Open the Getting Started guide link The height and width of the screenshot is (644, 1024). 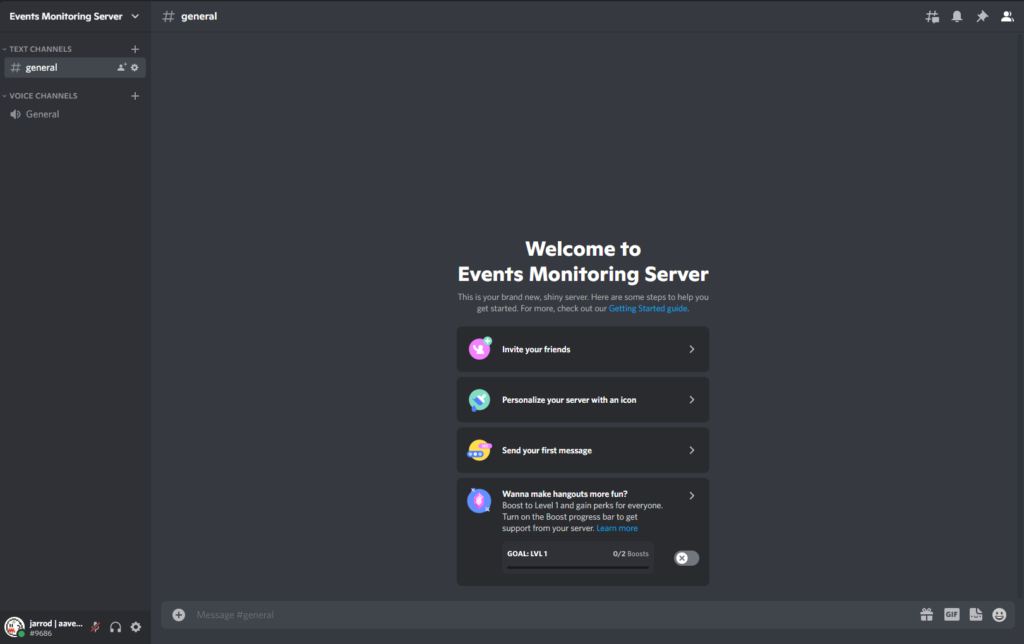(648, 309)
